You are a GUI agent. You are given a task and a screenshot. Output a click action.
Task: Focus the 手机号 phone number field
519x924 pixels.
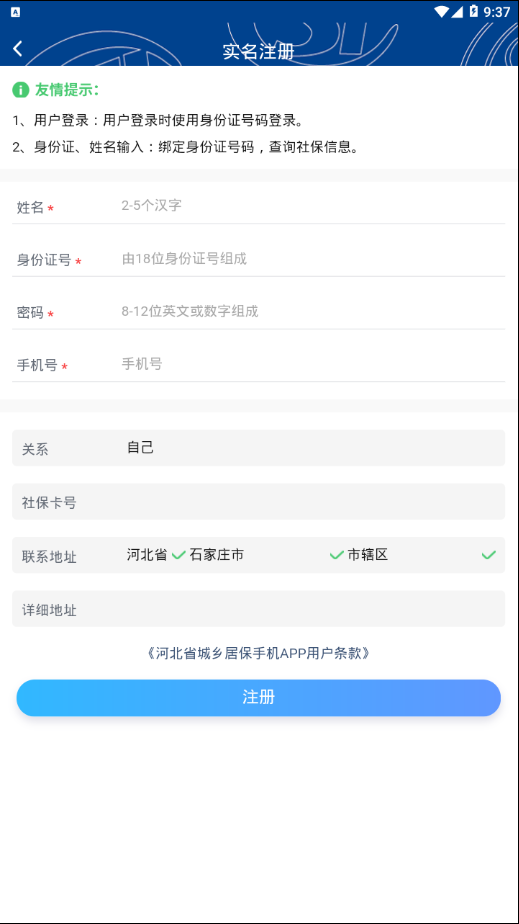point(313,364)
